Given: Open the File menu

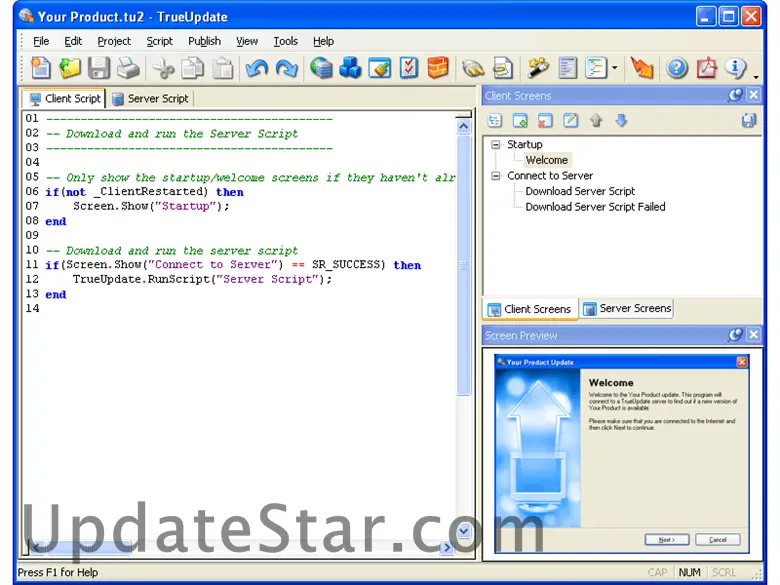Looking at the screenshot, I should pyautogui.click(x=41, y=41).
